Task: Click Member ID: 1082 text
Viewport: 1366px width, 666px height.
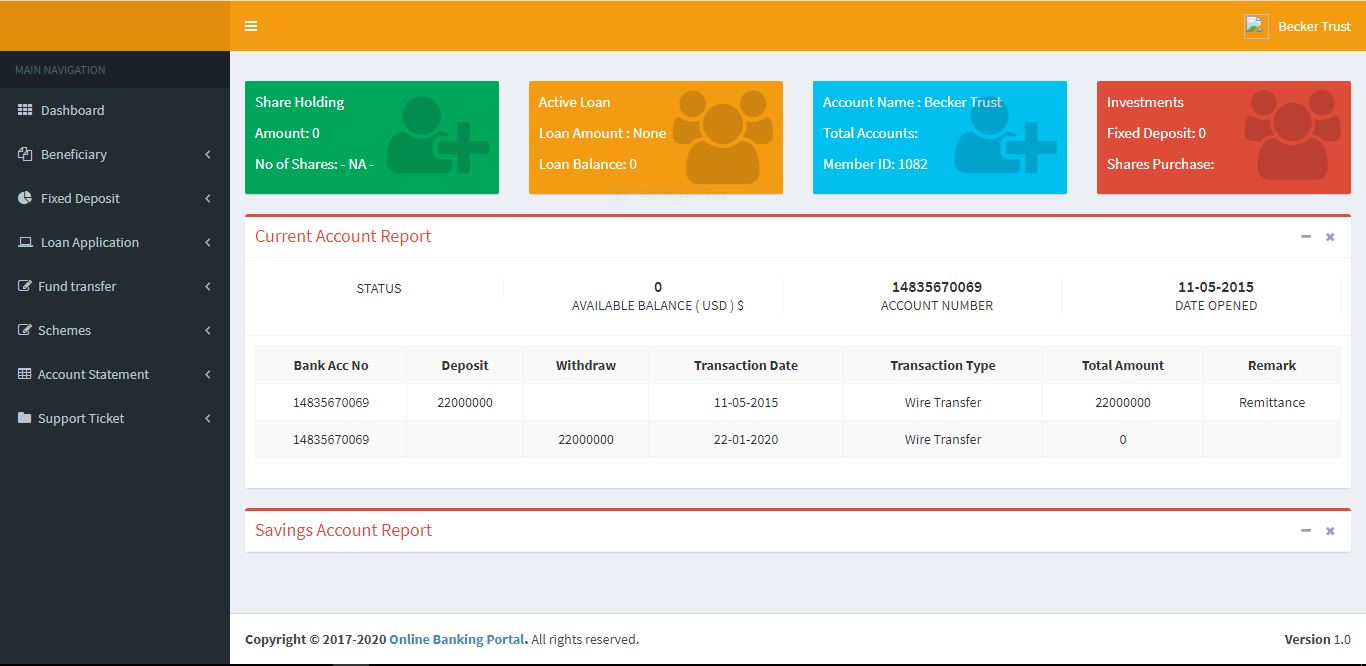Action: pos(875,164)
